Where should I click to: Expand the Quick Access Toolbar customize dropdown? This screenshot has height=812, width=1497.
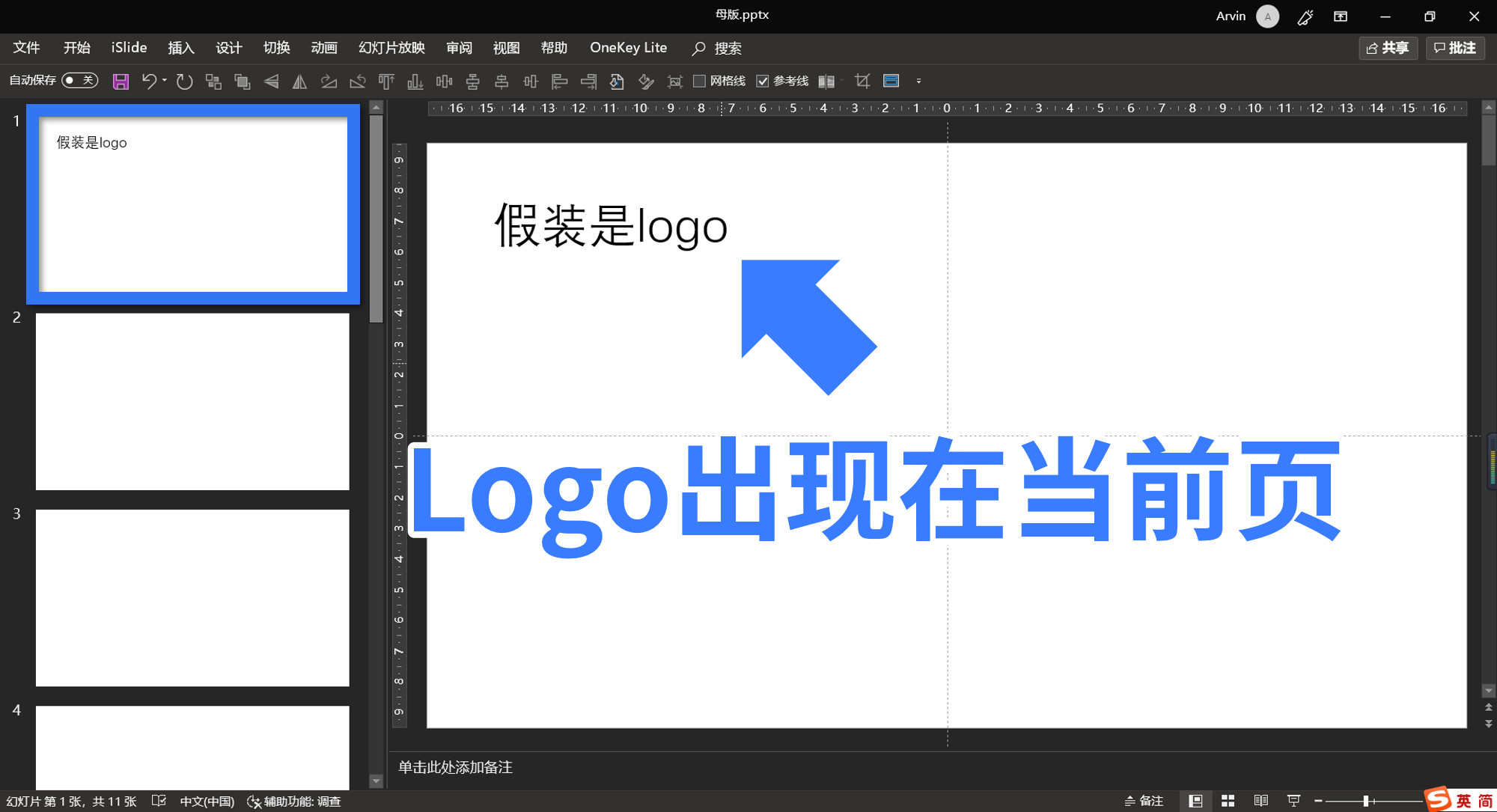click(918, 81)
